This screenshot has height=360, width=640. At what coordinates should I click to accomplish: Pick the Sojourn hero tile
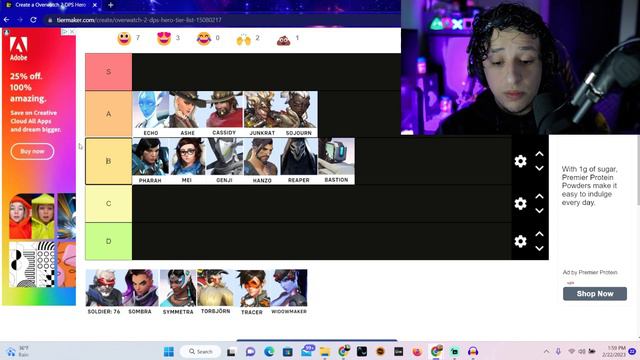click(x=299, y=114)
